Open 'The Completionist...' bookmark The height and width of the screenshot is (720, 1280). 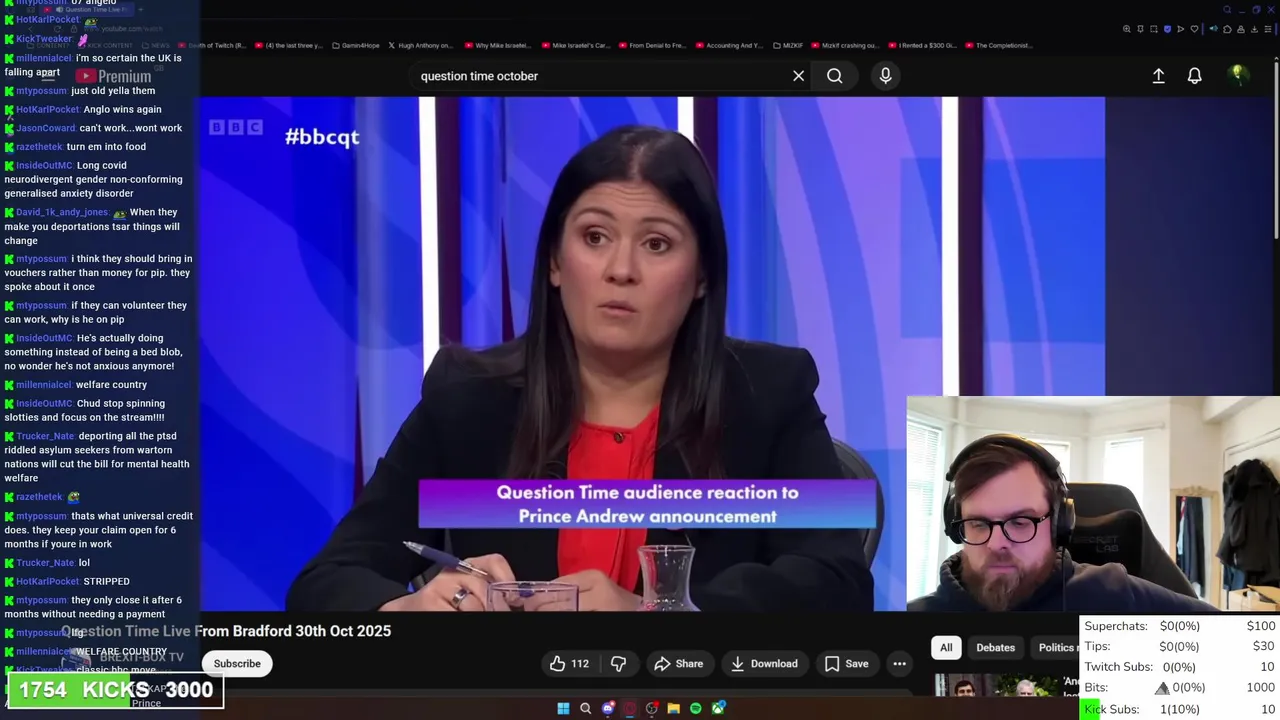coord(997,45)
